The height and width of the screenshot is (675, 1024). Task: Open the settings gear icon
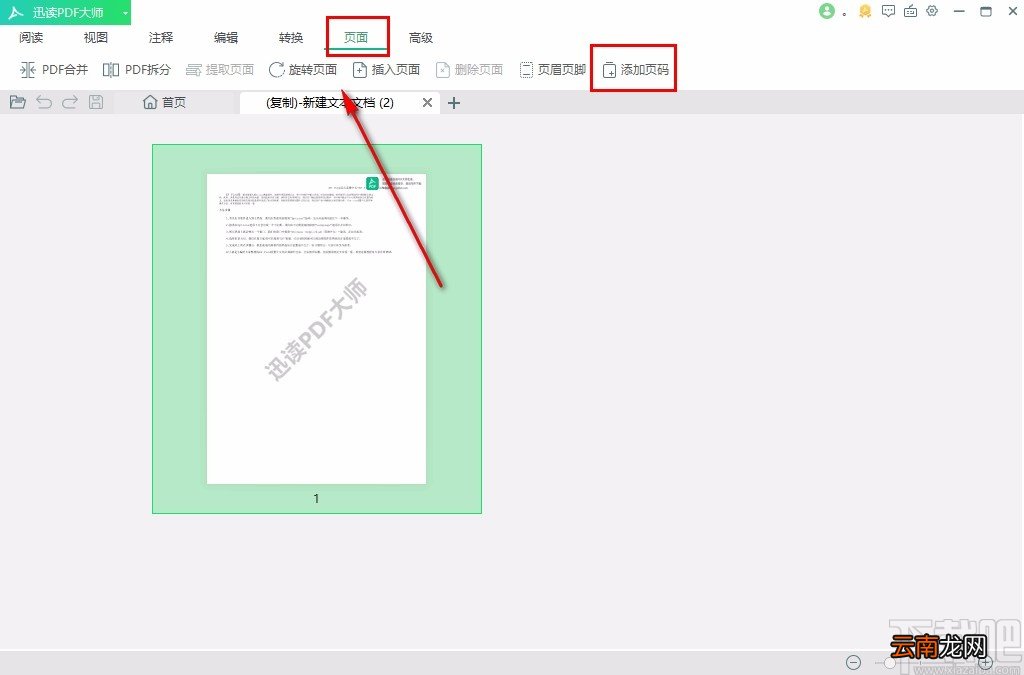pos(933,11)
